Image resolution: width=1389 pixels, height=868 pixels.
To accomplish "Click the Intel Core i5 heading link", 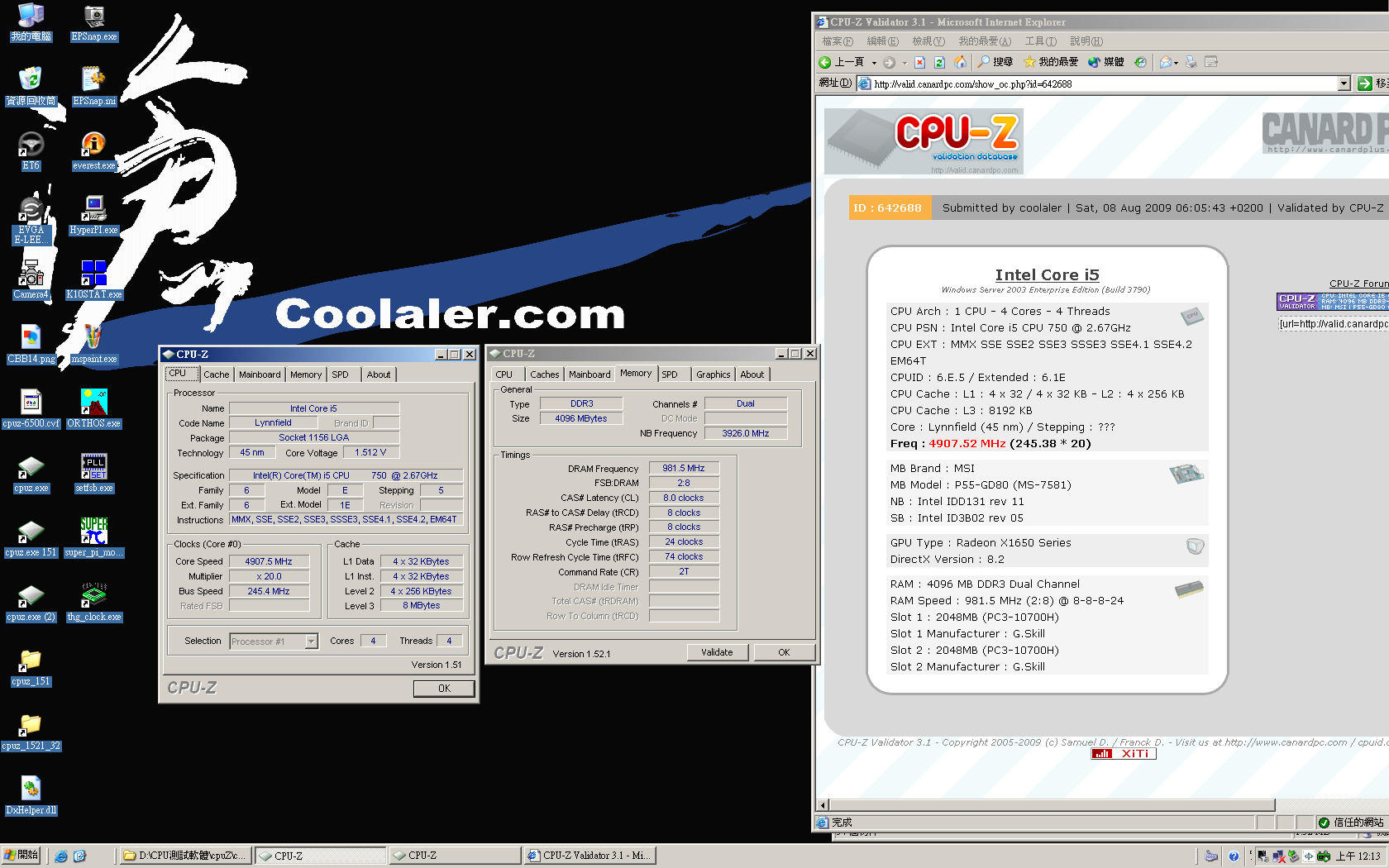I will tap(1047, 275).
